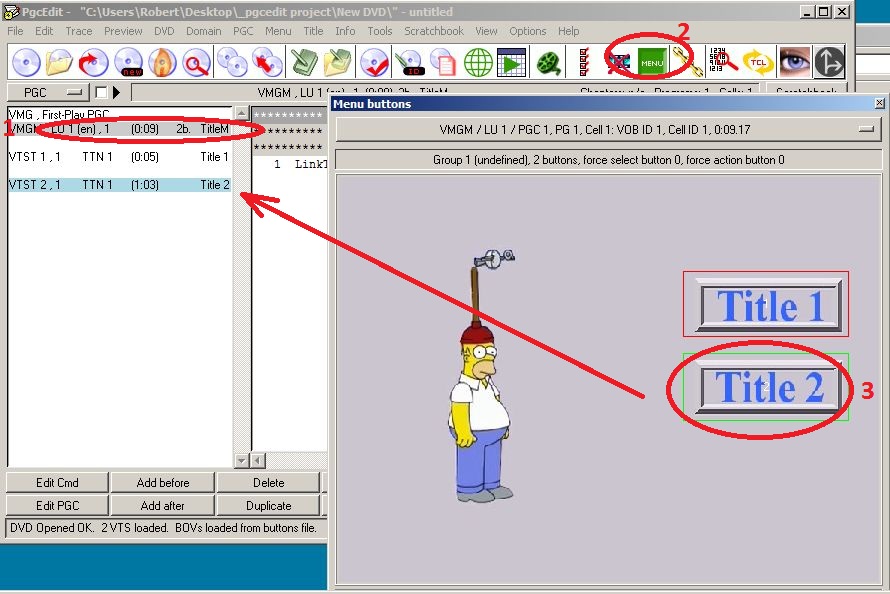This screenshot has width=890, height=594.
Task: Open the Help menu
Action: pyautogui.click(x=568, y=31)
